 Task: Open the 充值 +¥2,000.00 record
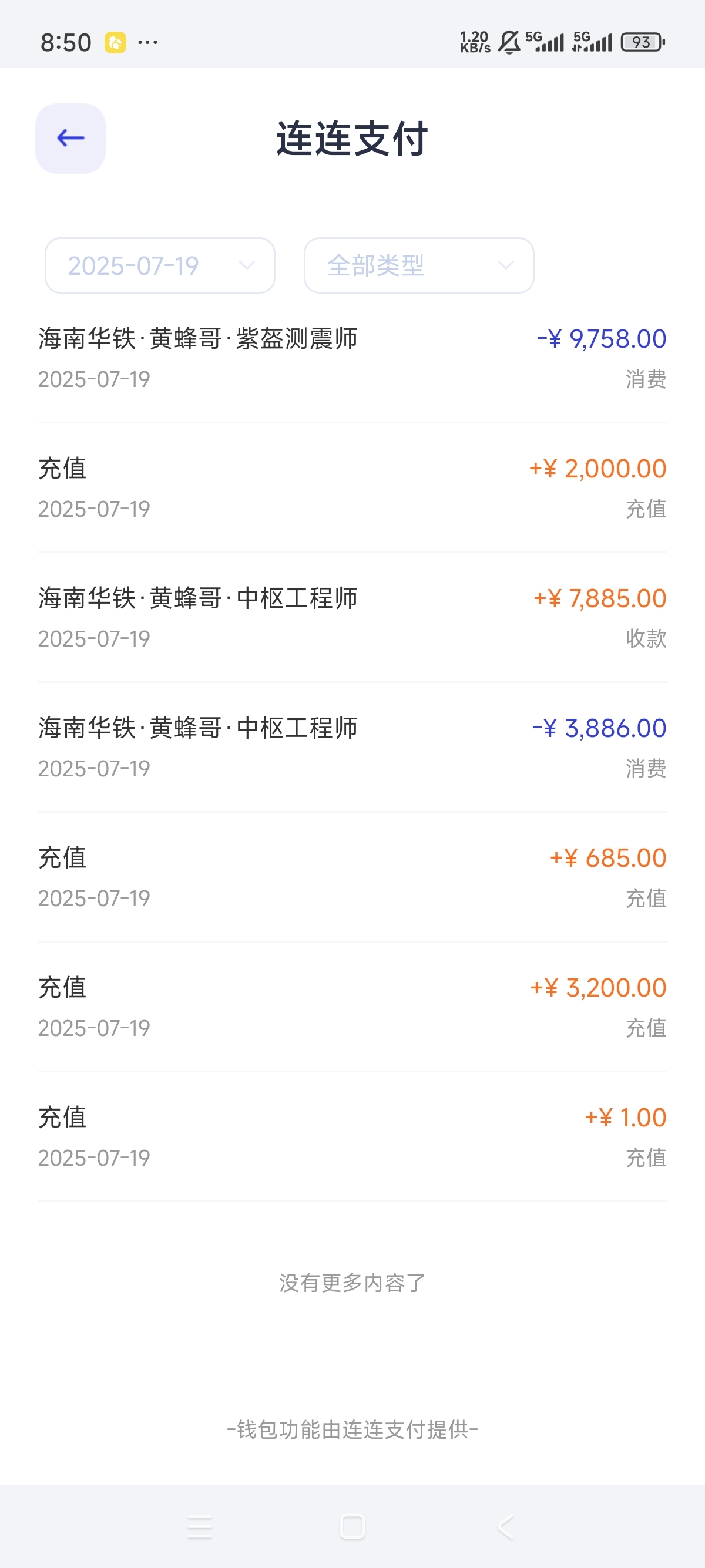(352, 487)
